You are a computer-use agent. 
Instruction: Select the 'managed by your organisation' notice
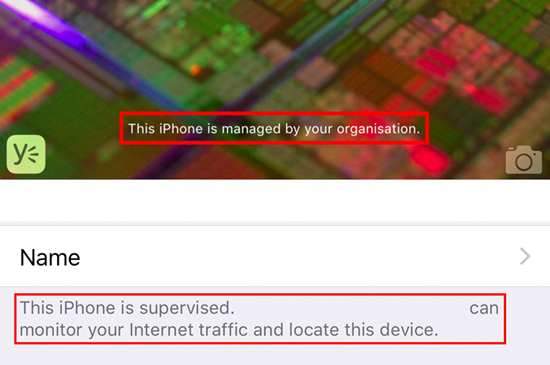(274, 129)
